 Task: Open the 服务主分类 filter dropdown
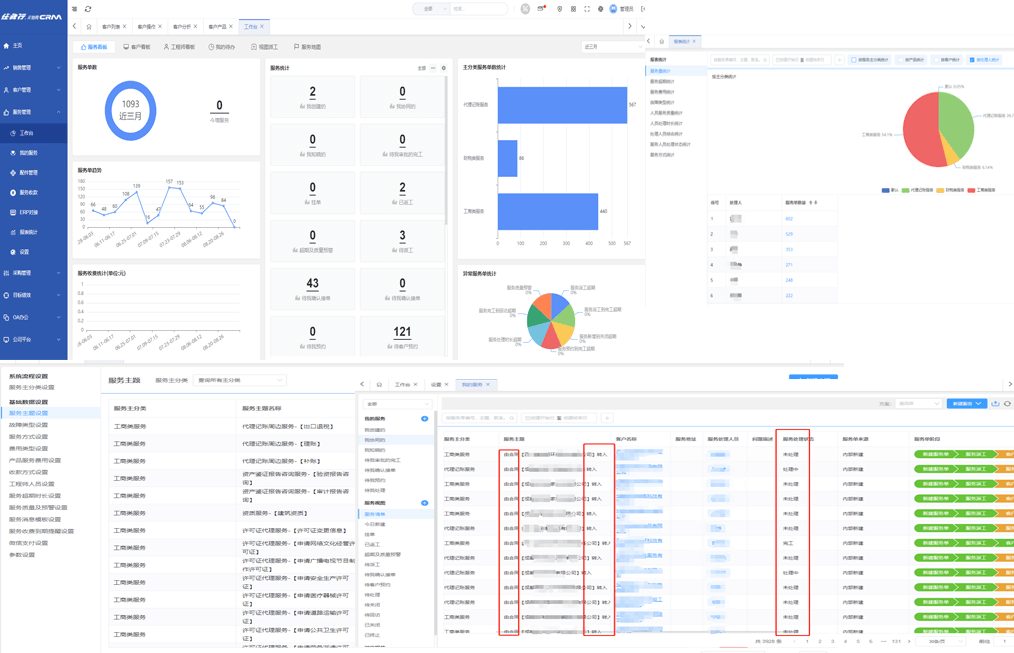(241, 381)
